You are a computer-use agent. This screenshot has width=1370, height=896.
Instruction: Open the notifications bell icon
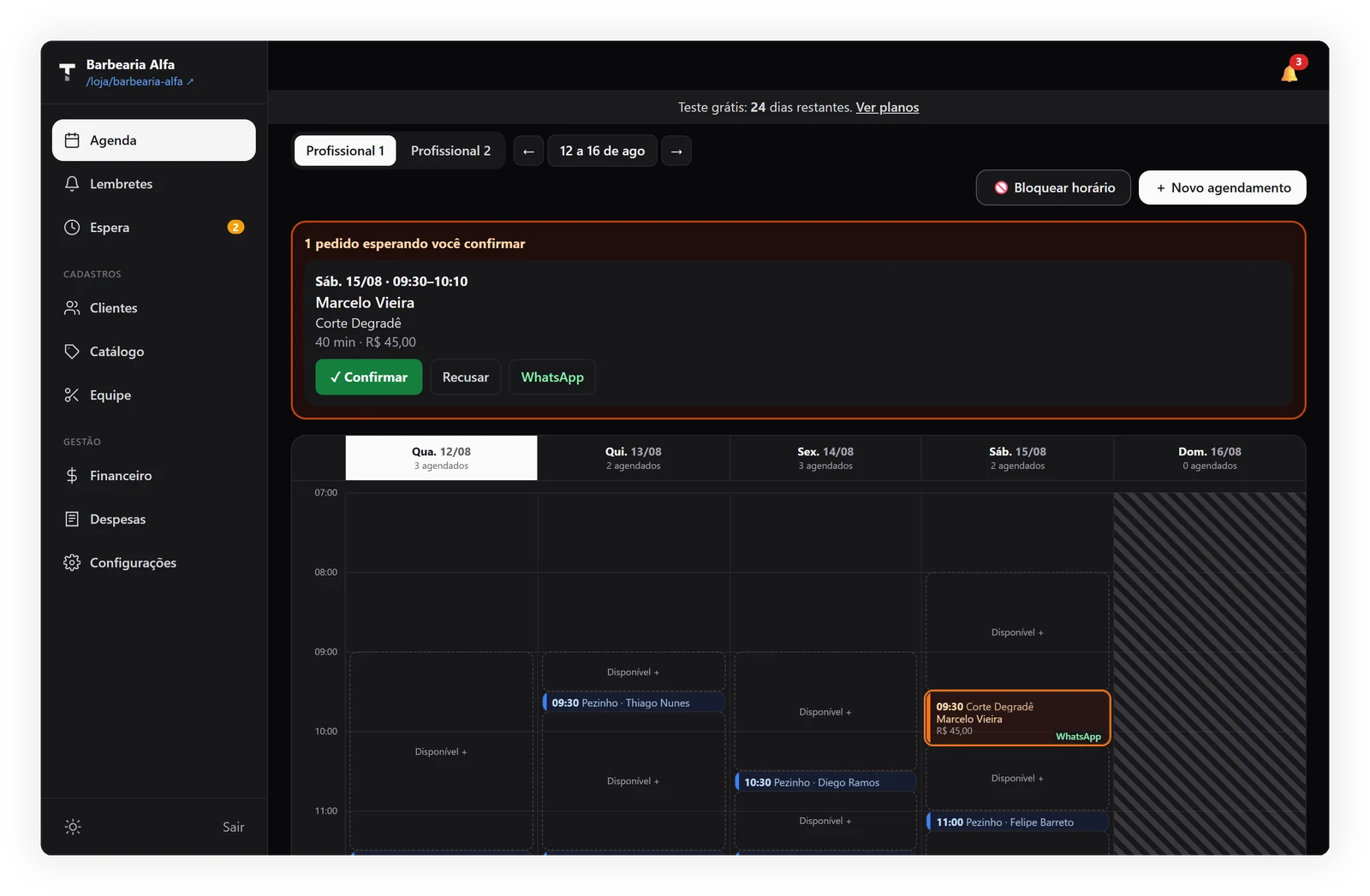1290,74
